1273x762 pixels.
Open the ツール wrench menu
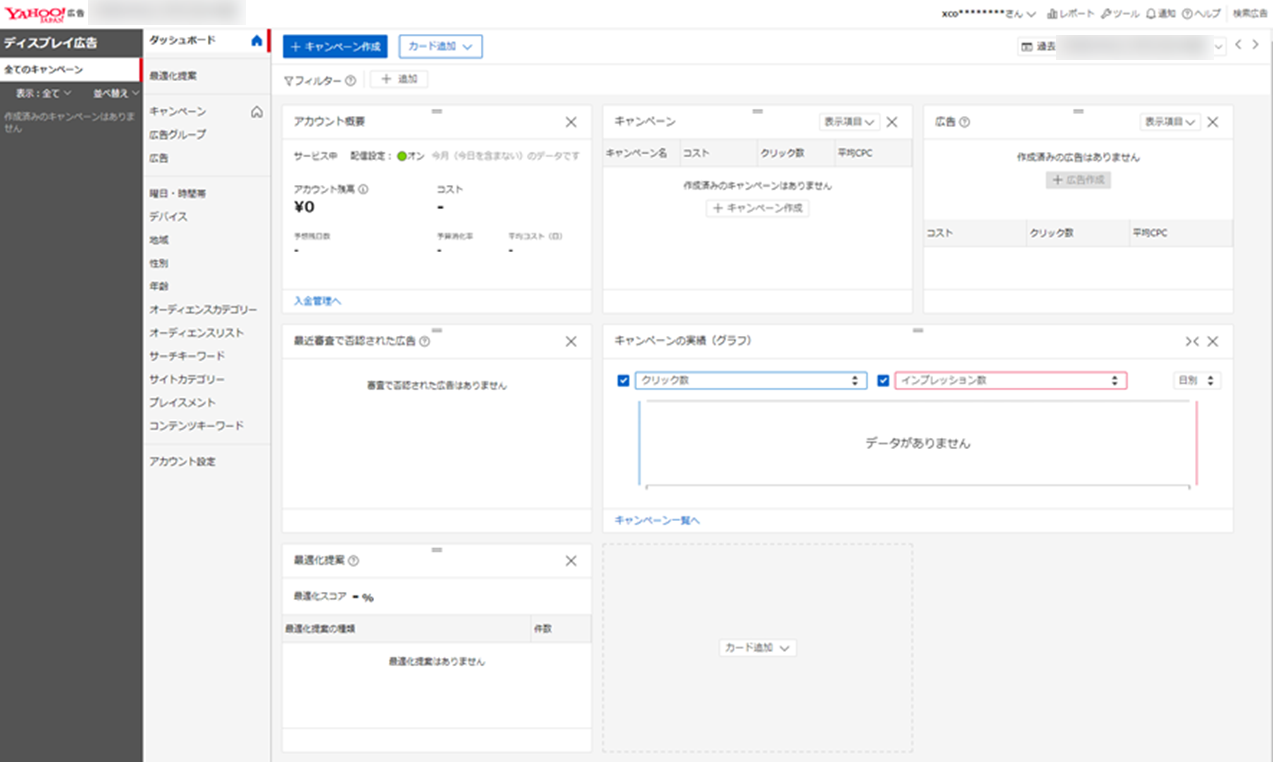click(1106, 14)
